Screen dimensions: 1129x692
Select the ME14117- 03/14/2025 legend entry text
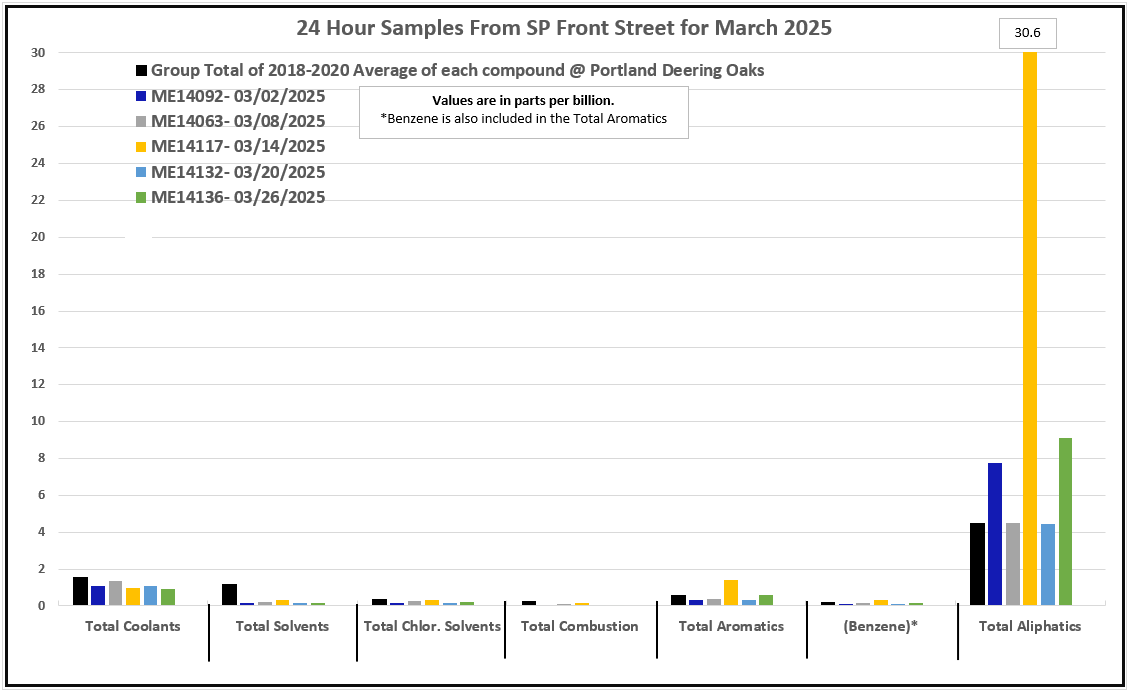click(238, 147)
